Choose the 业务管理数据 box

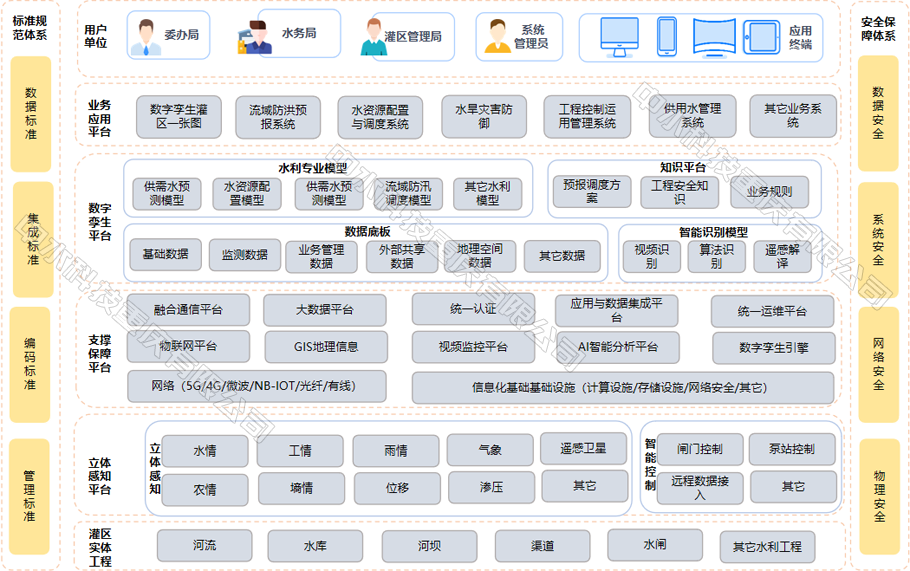pos(322,256)
